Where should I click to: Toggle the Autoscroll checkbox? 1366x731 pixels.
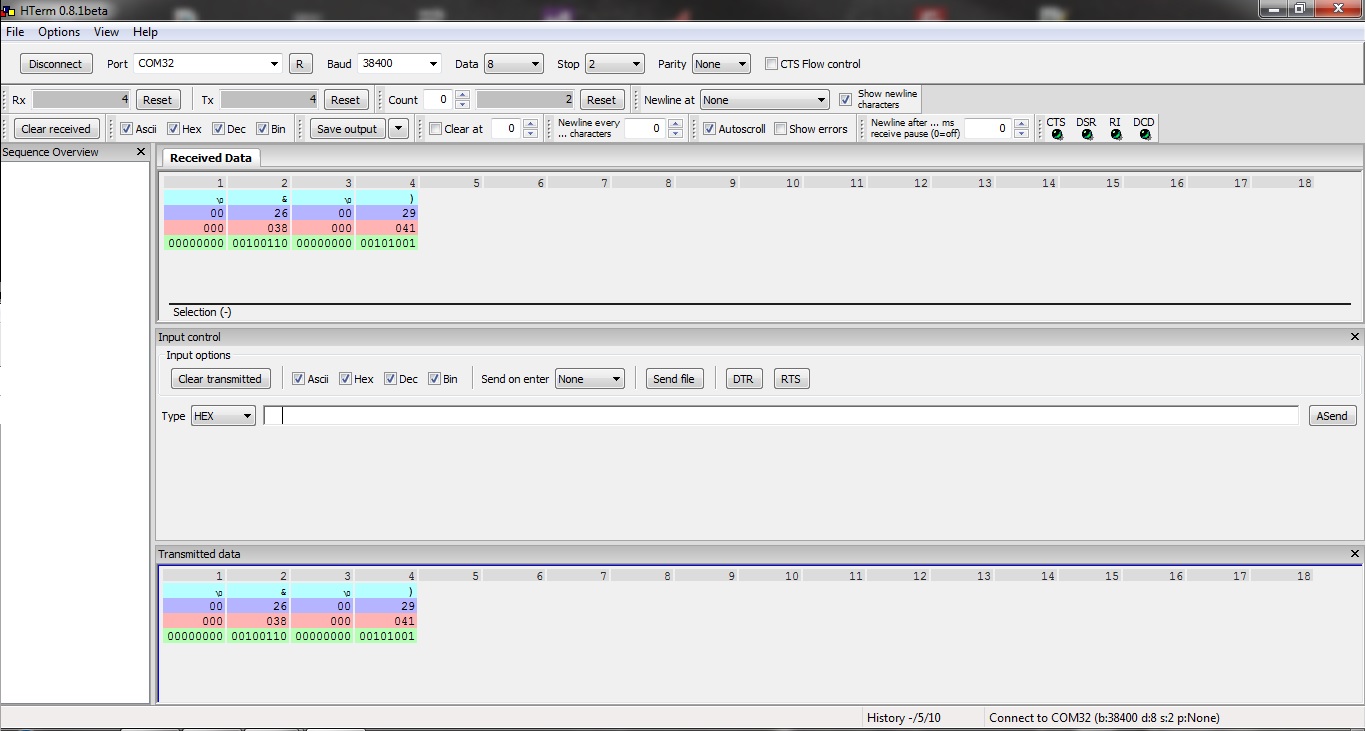point(709,129)
